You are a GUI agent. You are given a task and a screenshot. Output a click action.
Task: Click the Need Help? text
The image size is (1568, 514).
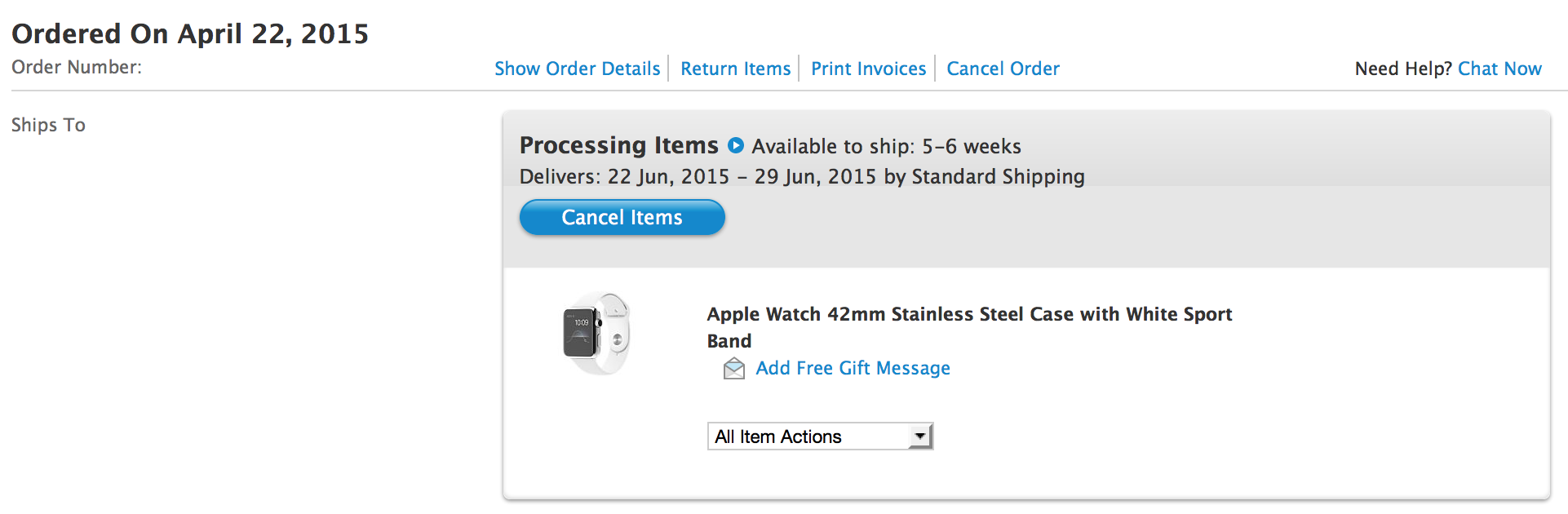pyautogui.click(x=1403, y=69)
